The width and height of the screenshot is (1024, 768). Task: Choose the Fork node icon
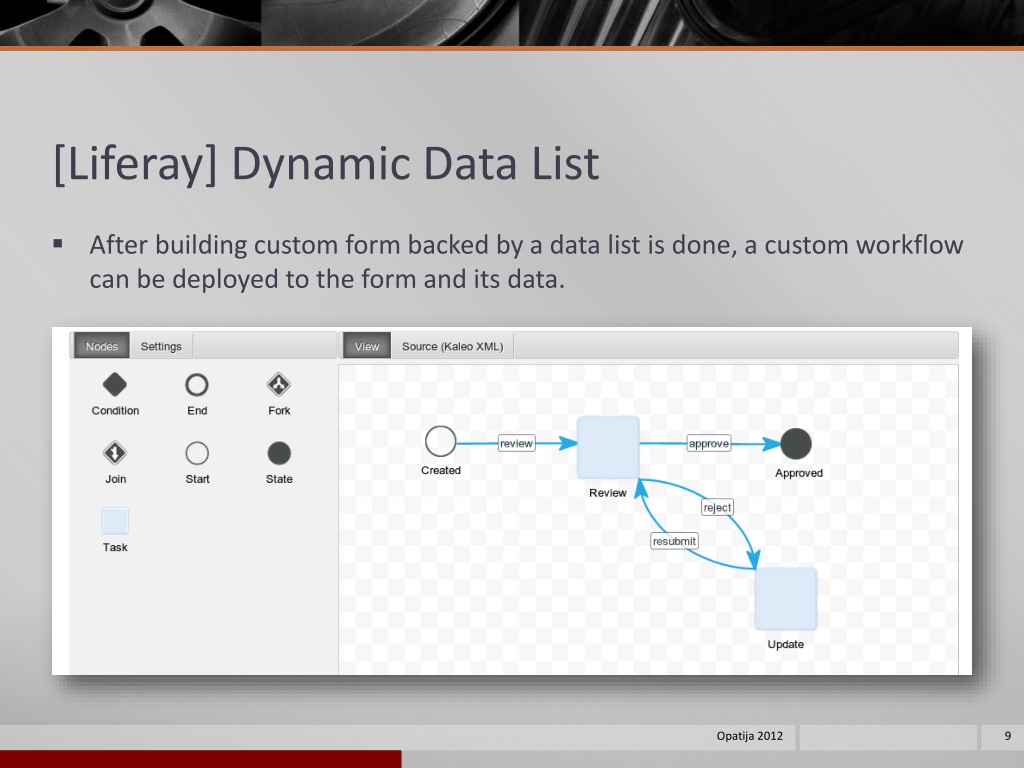coord(279,385)
